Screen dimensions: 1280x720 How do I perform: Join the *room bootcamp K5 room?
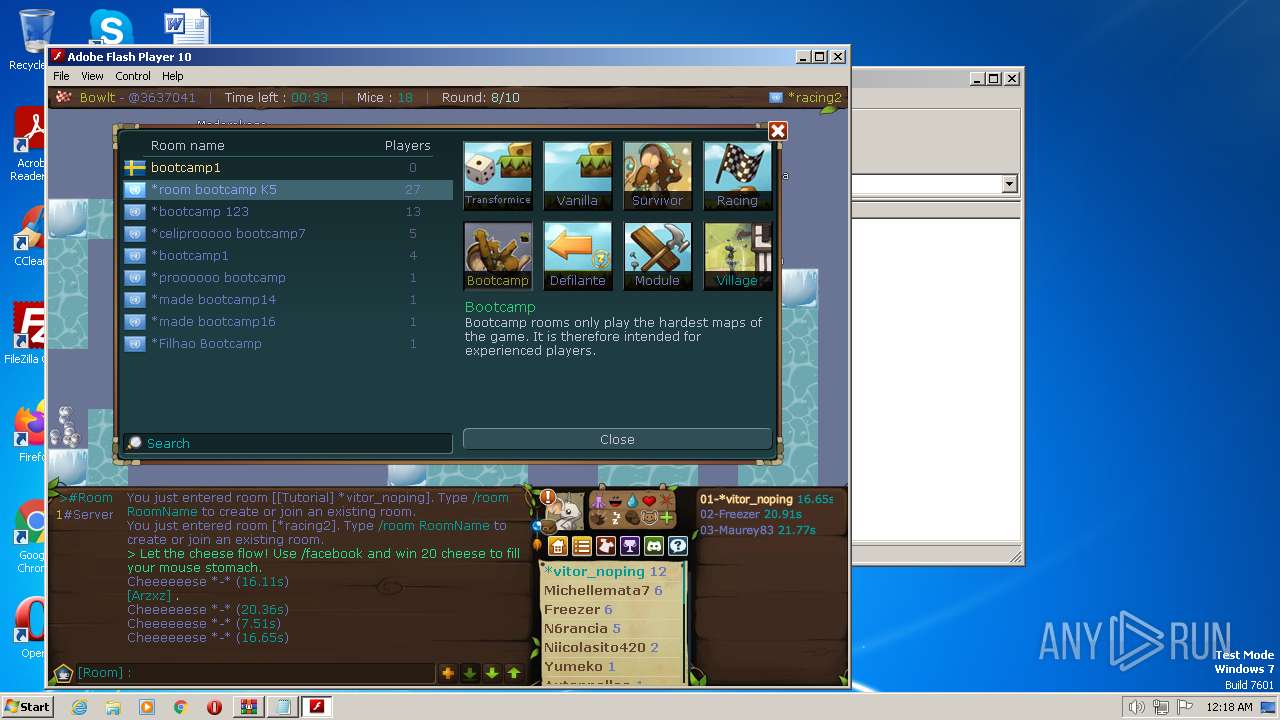tap(288, 190)
